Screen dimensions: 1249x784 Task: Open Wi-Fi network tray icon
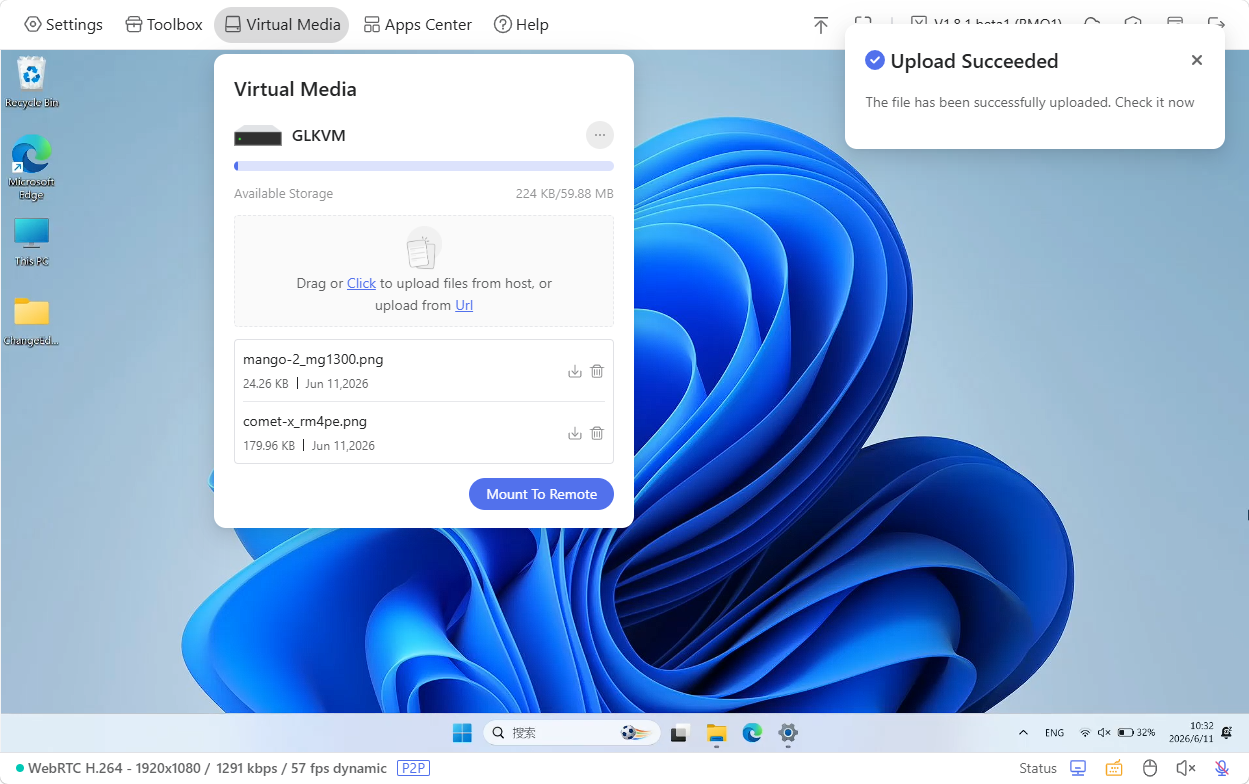click(1085, 733)
